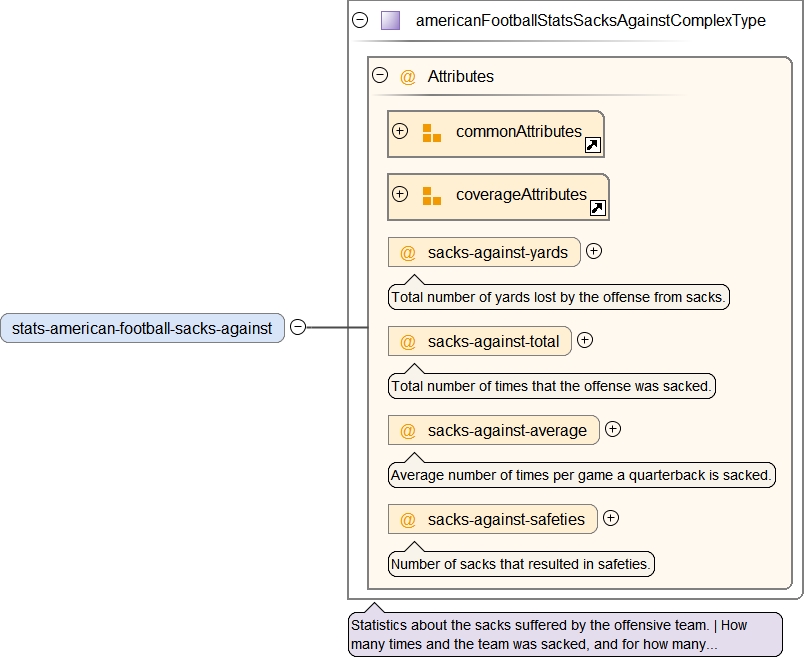Follow the coverageAttributes reference arrow icon
Image resolution: width=805 pixels, height=660 pixels.
click(x=597, y=208)
